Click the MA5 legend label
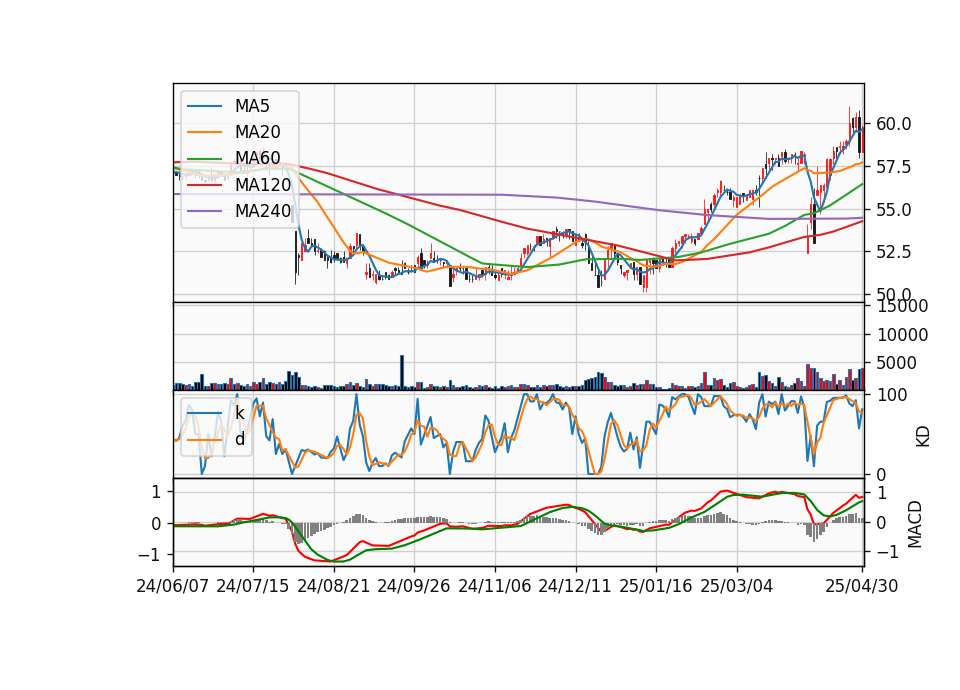Viewport: 960px width, 690px height. tap(252, 106)
